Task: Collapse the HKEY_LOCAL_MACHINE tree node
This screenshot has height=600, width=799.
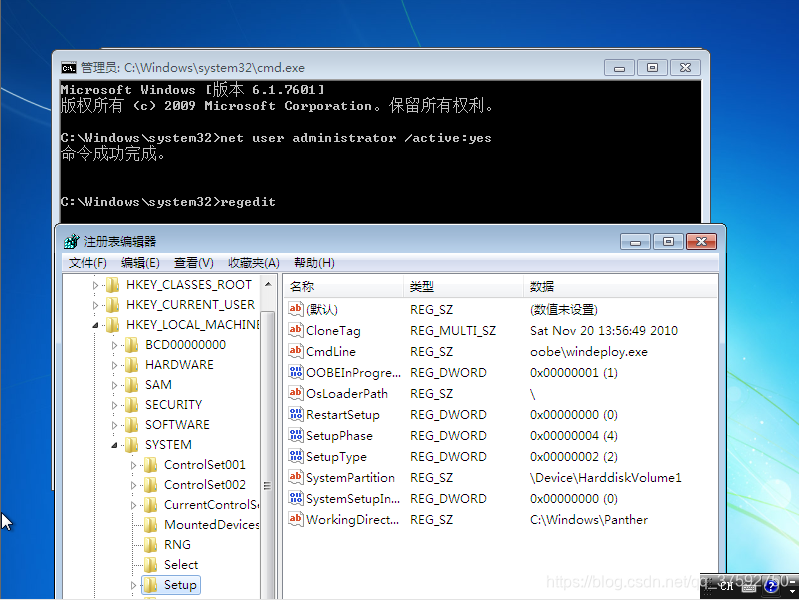Action: click(95, 325)
